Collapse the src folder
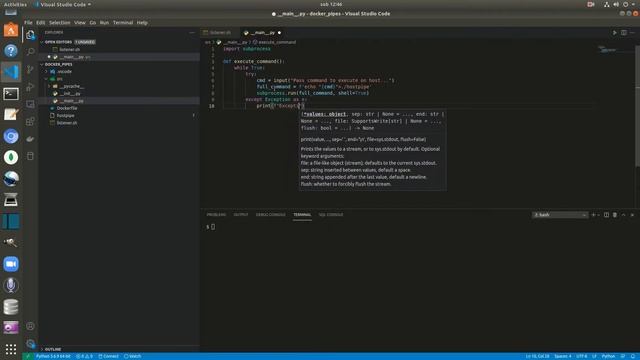Screen dimensions: 640x360 (x=46, y=79)
